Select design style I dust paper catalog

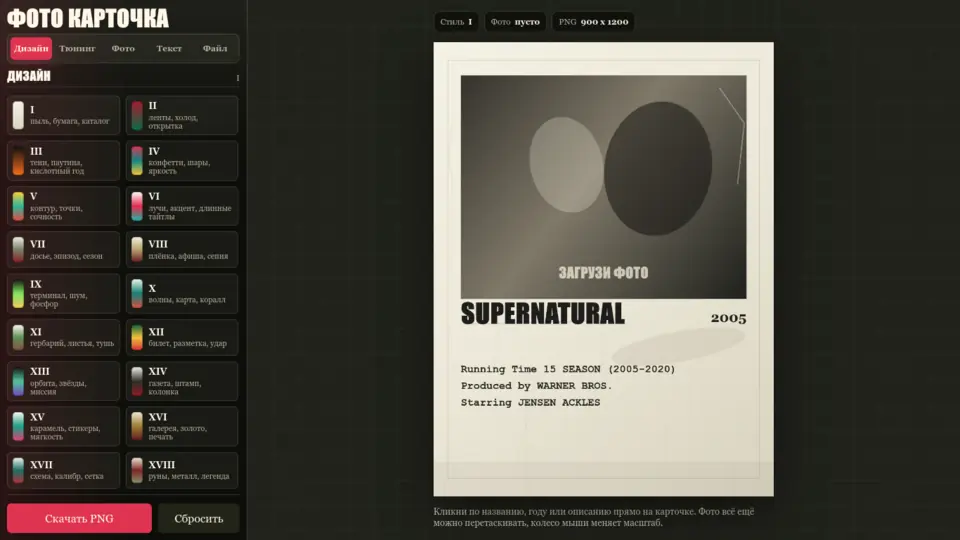coord(63,115)
